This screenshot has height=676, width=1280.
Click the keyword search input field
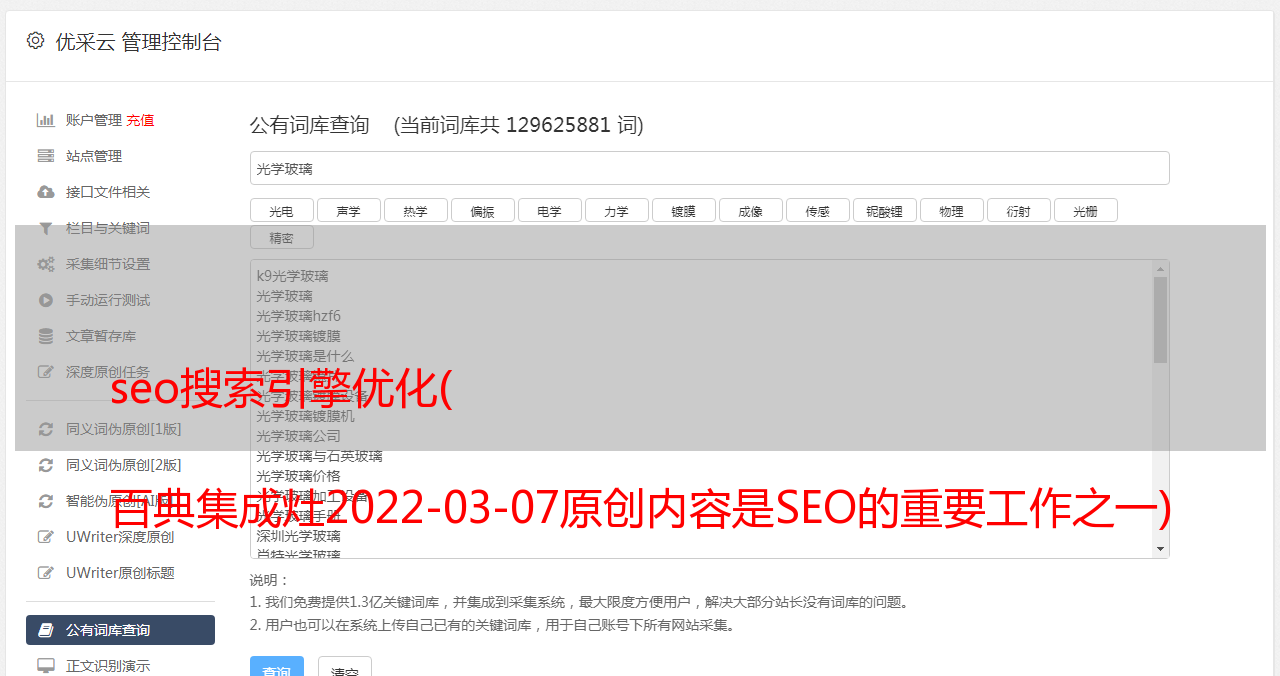710,168
